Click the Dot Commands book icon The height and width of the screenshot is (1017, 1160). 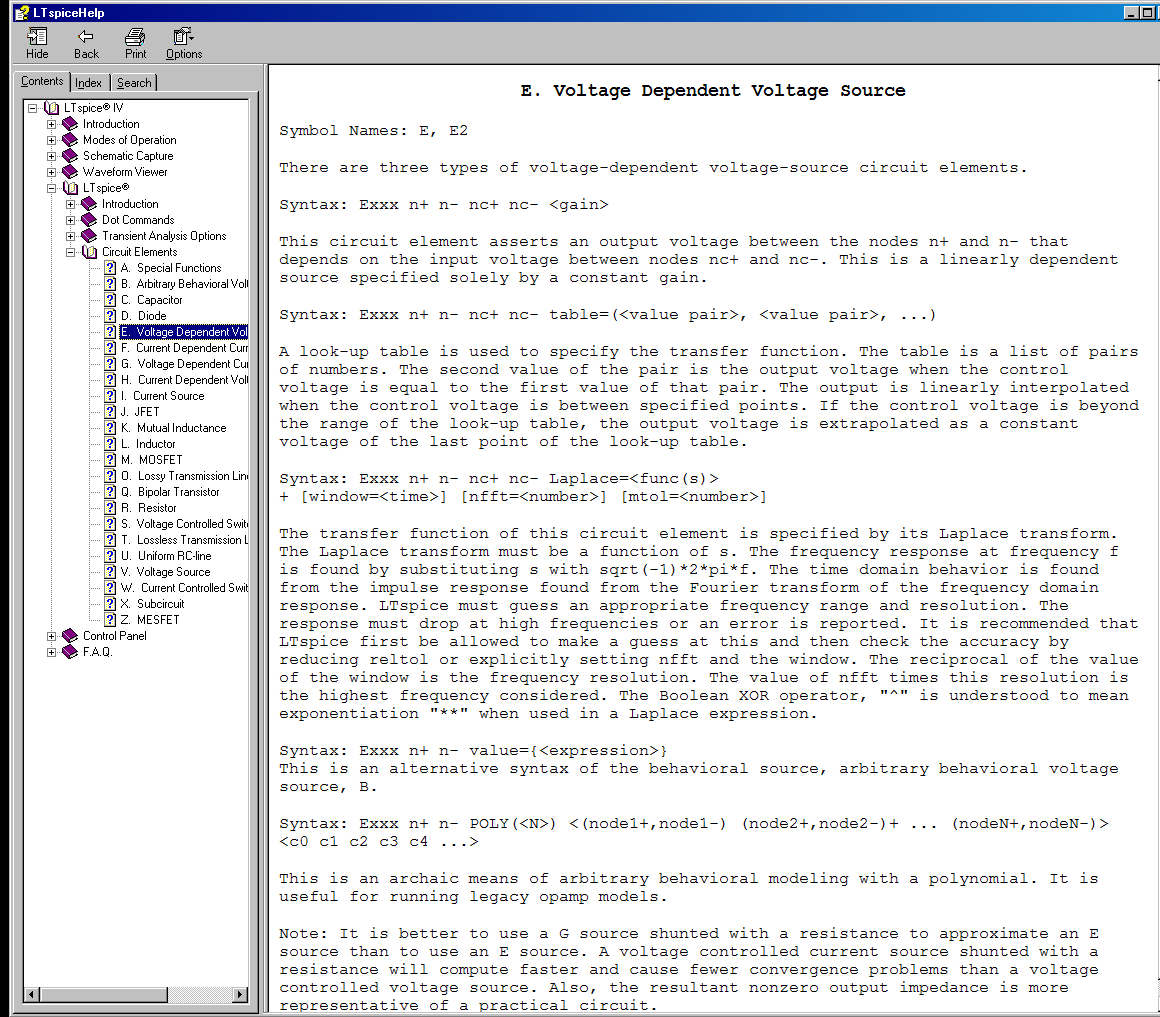(x=90, y=220)
